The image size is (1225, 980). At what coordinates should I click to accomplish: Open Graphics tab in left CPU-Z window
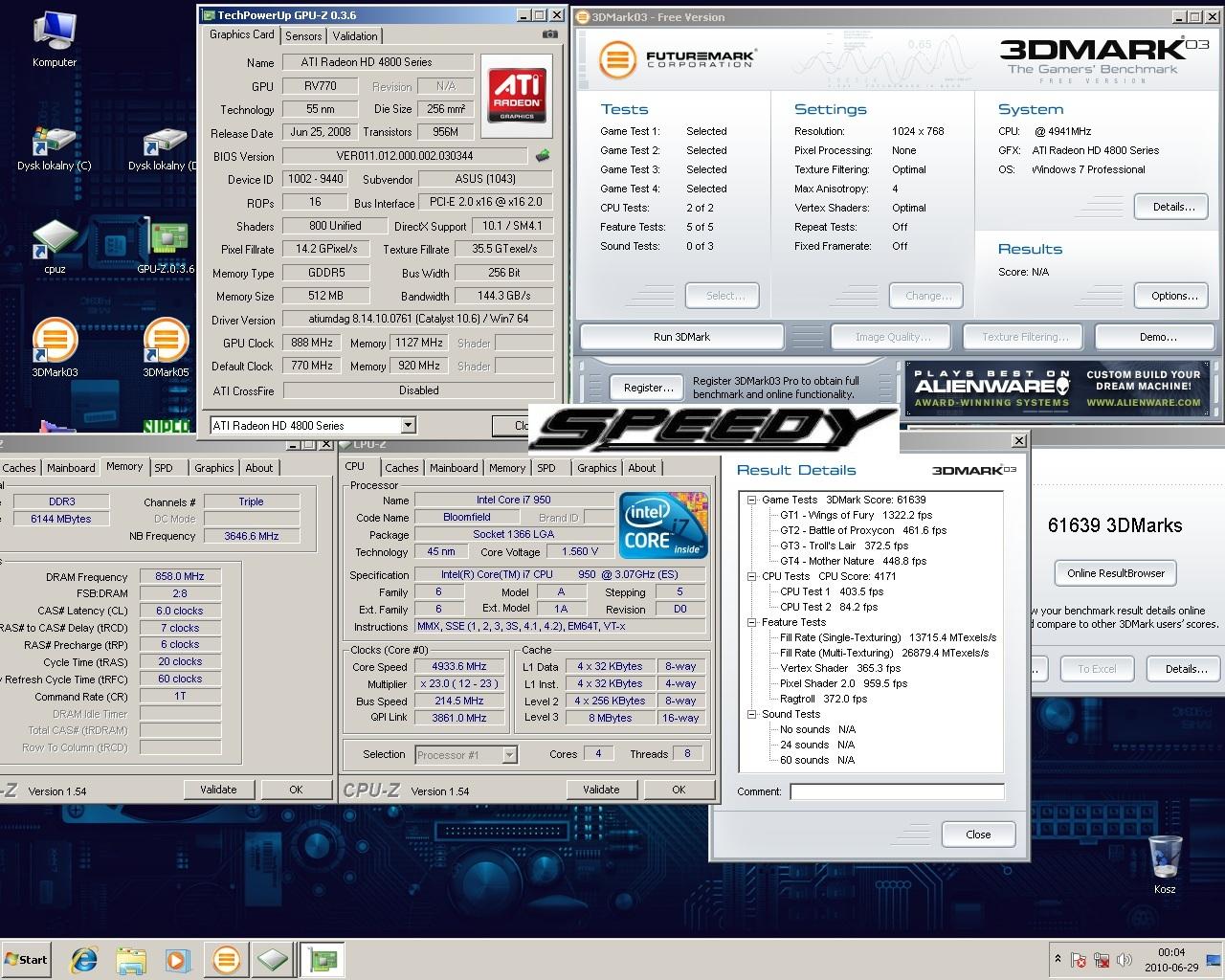click(x=214, y=468)
